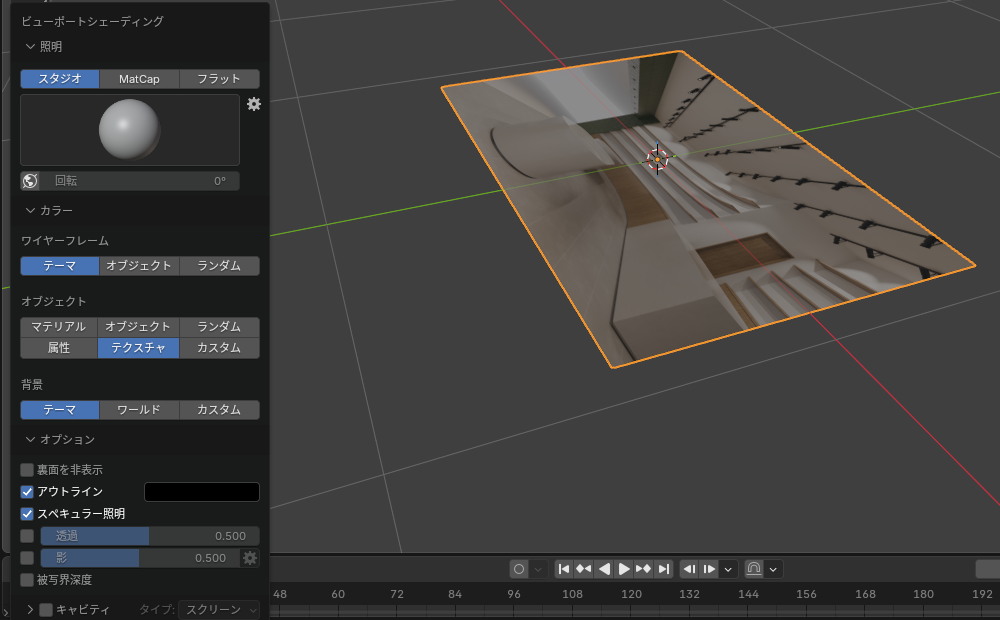This screenshot has width=1000, height=620.
Task: Collapse the カラー section
Action: point(30,210)
